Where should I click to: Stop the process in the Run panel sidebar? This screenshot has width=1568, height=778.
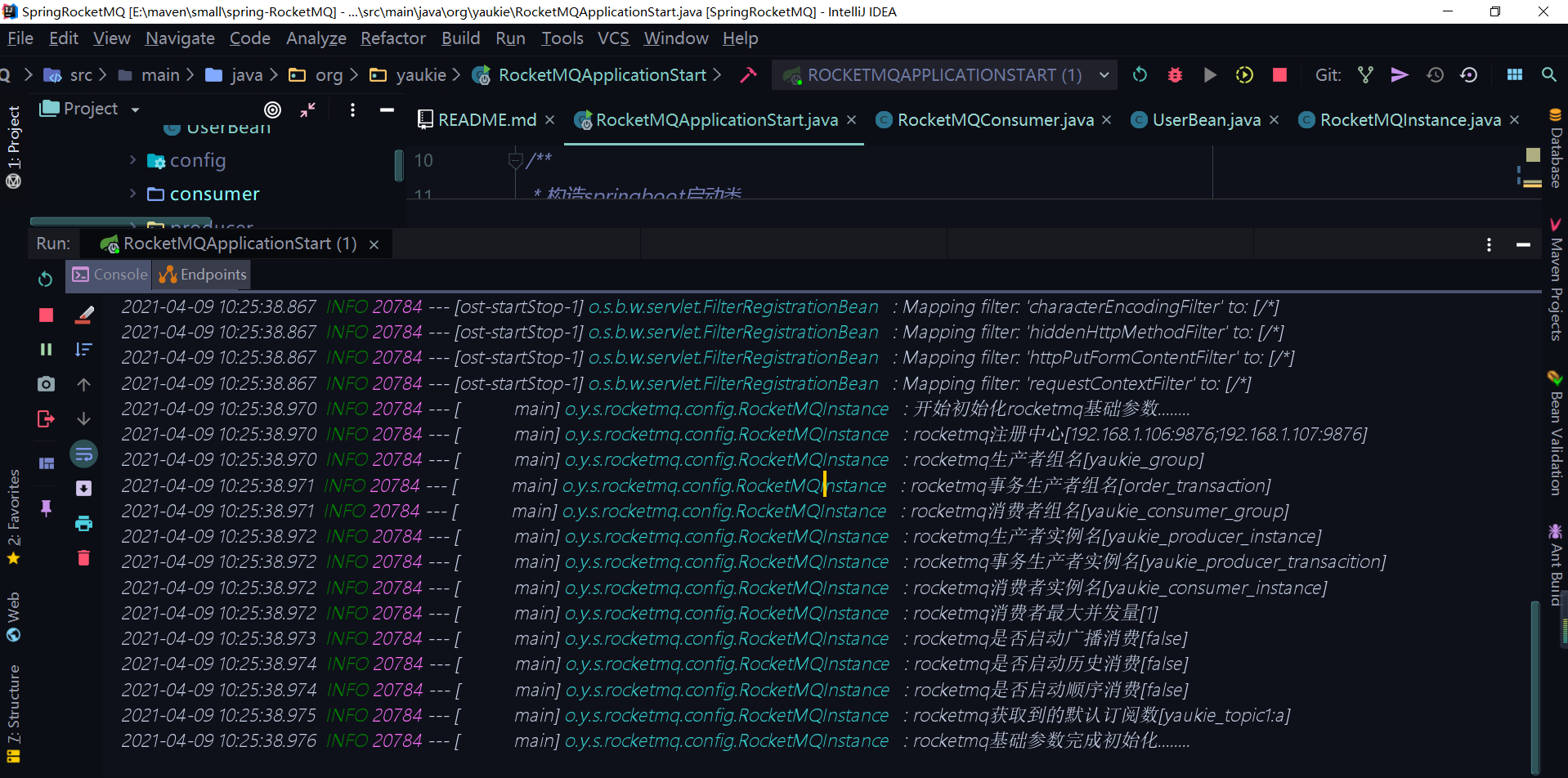tap(46, 315)
